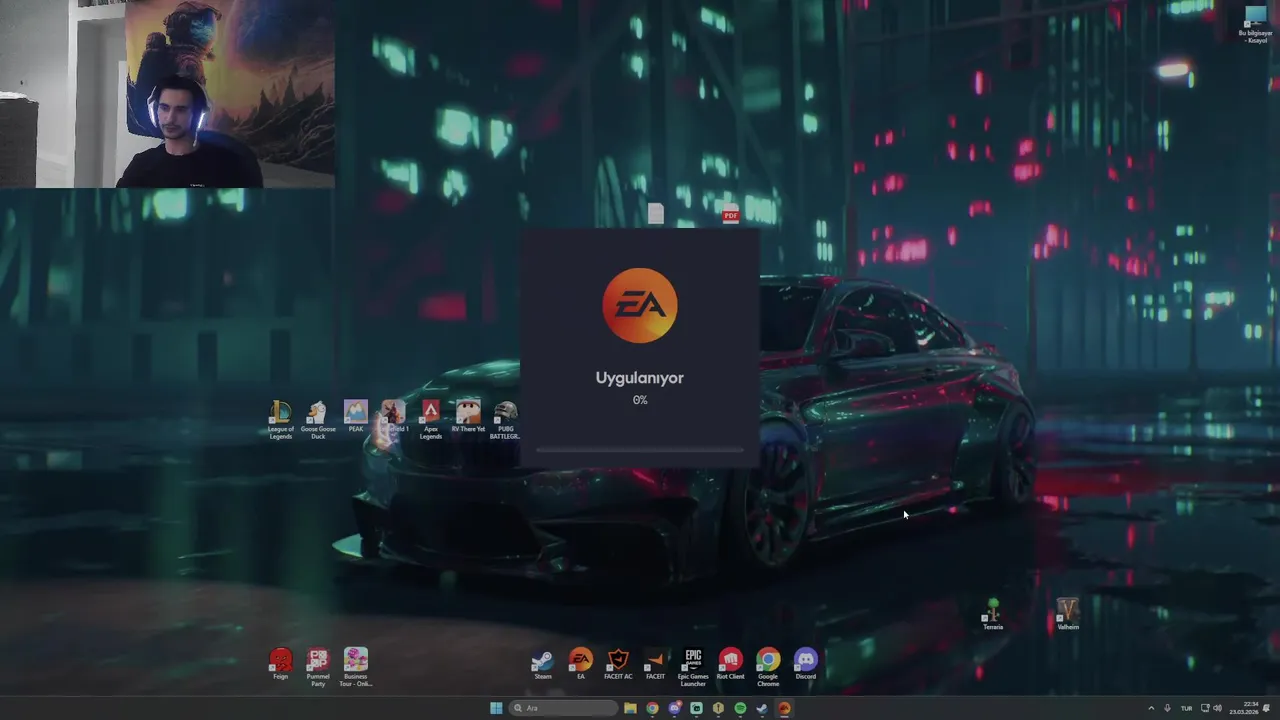
Task: Select the PEAK game desktop icon
Action: (x=355, y=416)
